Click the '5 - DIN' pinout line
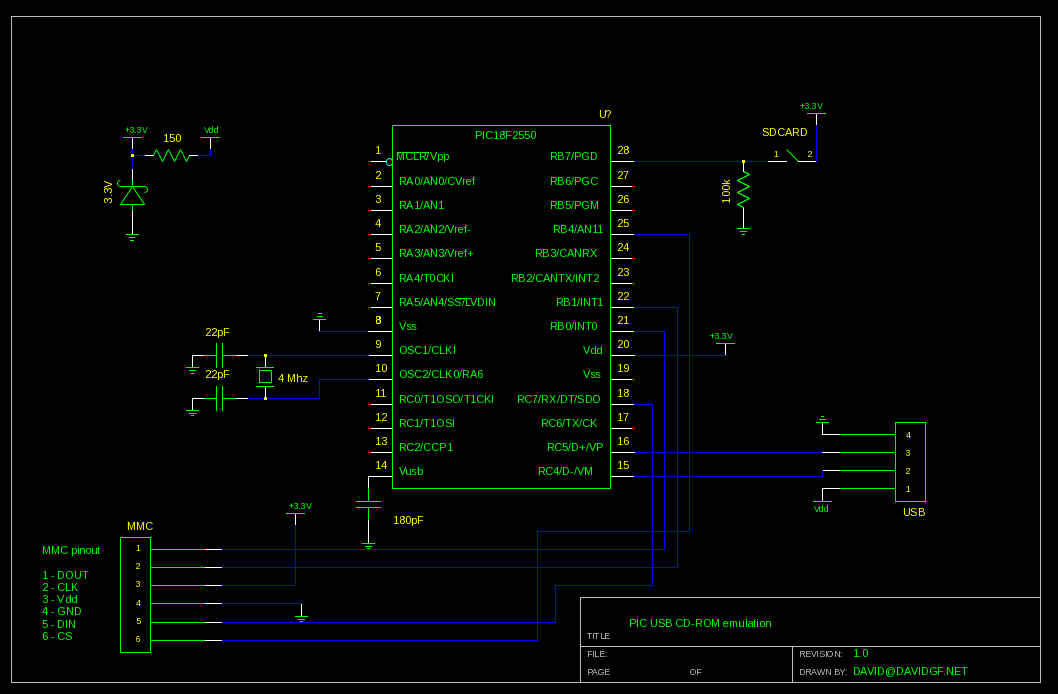This screenshot has height=694, width=1058. point(59,625)
